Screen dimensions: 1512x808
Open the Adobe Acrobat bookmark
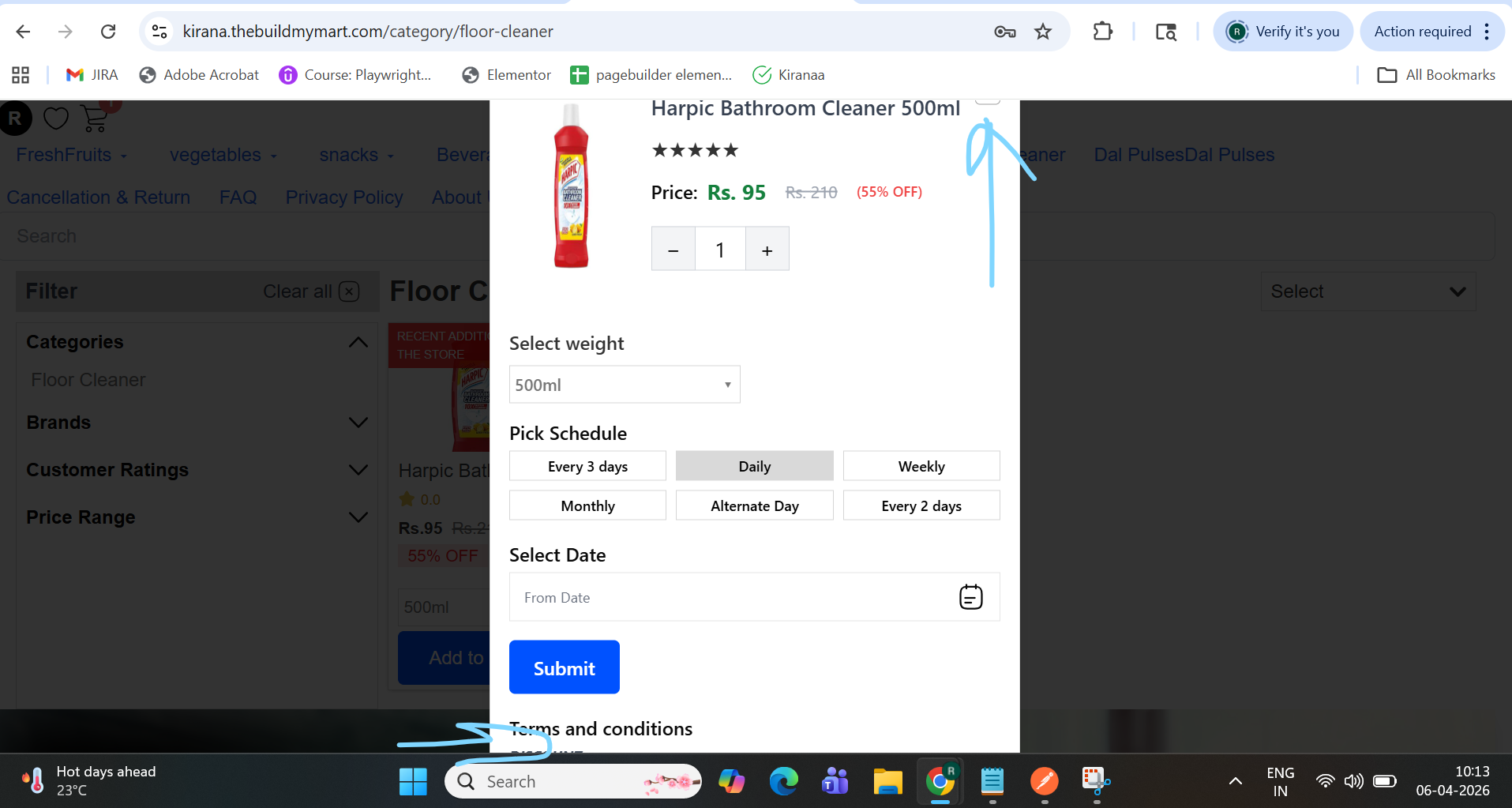(199, 75)
